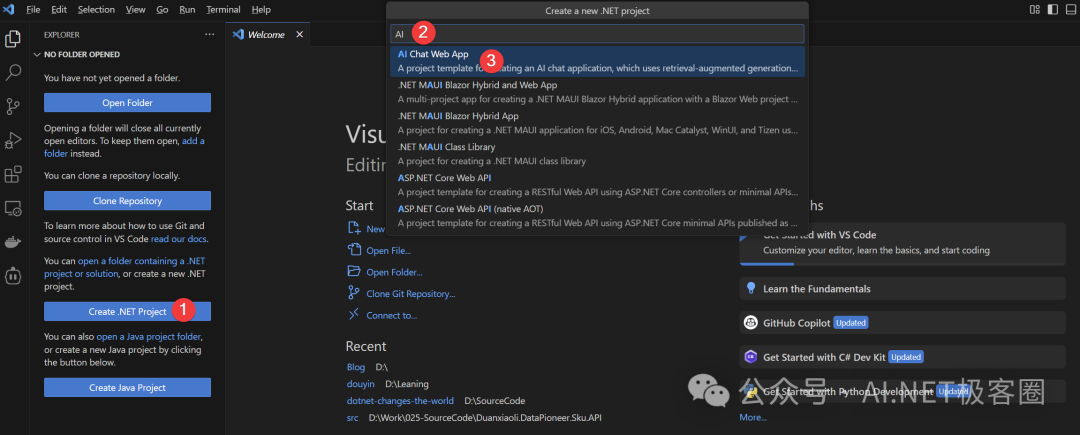
Task: Open the Remote Explorer view
Action: [12, 208]
